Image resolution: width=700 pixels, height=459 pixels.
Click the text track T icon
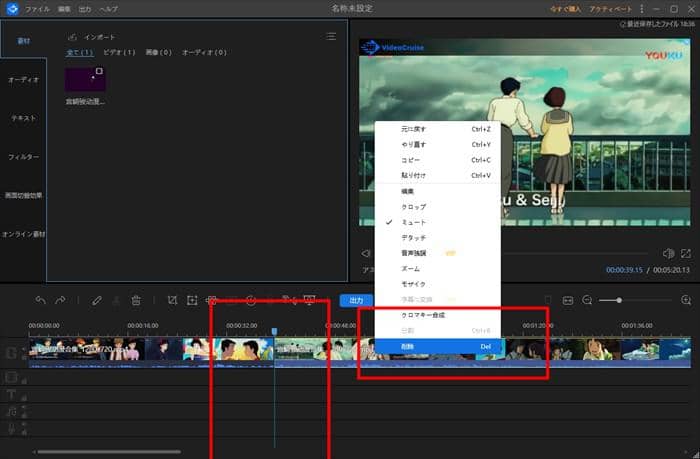(11, 395)
